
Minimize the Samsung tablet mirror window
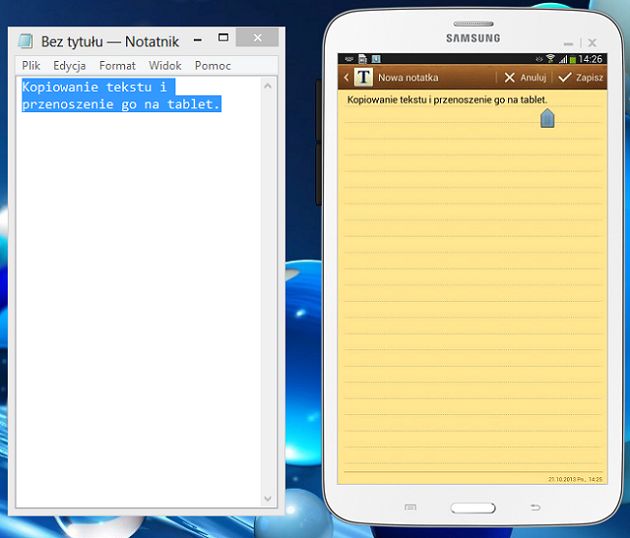pyautogui.click(x=569, y=43)
